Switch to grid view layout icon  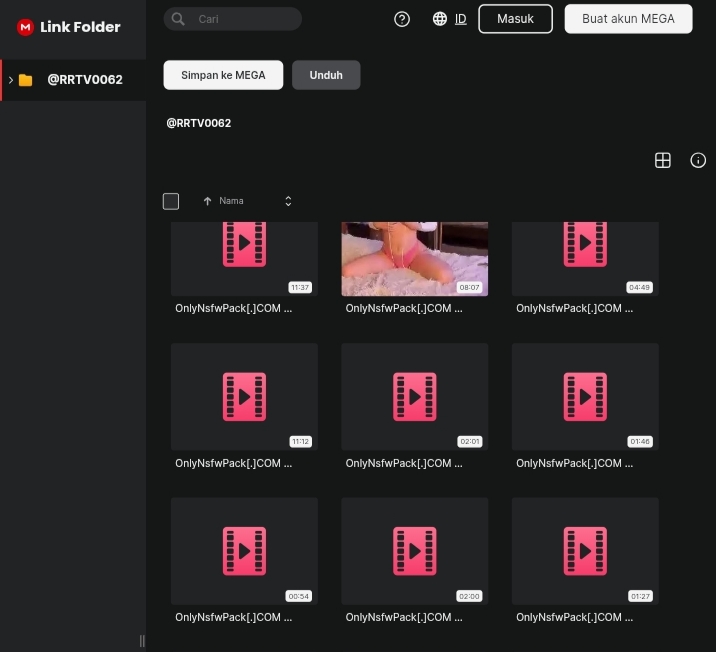click(663, 160)
